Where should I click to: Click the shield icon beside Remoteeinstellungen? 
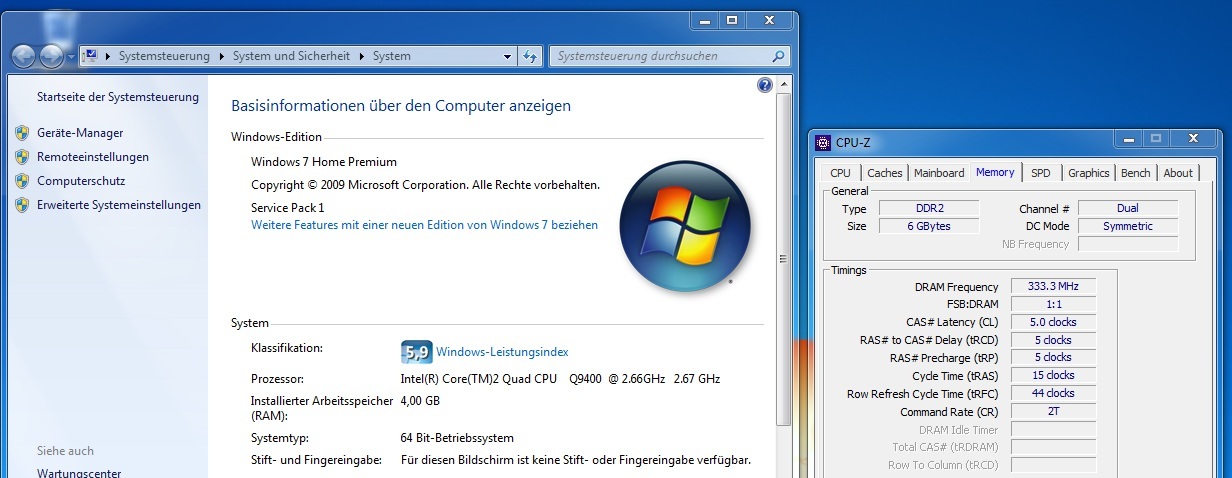coord(22,157)
